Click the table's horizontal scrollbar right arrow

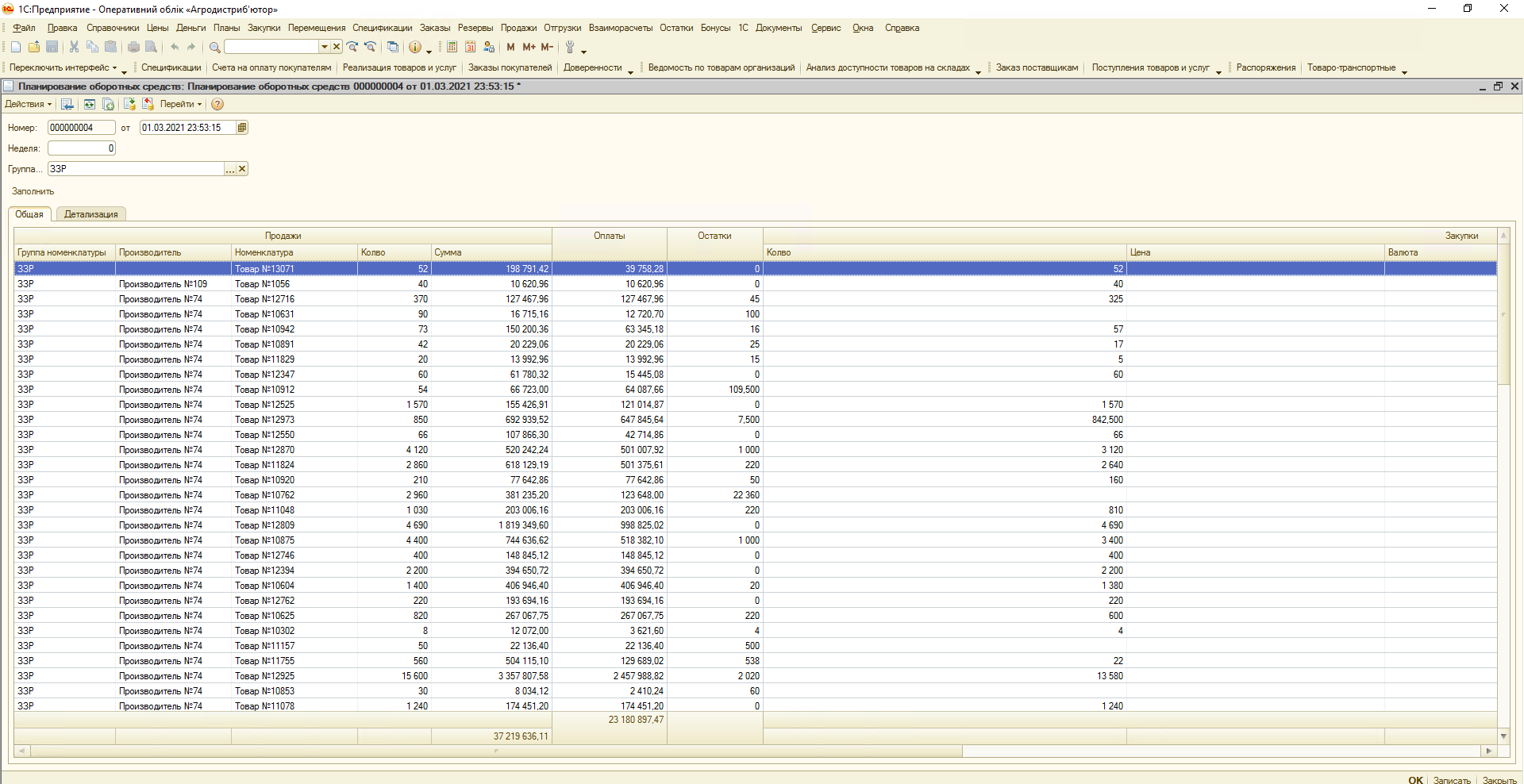coord(1488,751)
